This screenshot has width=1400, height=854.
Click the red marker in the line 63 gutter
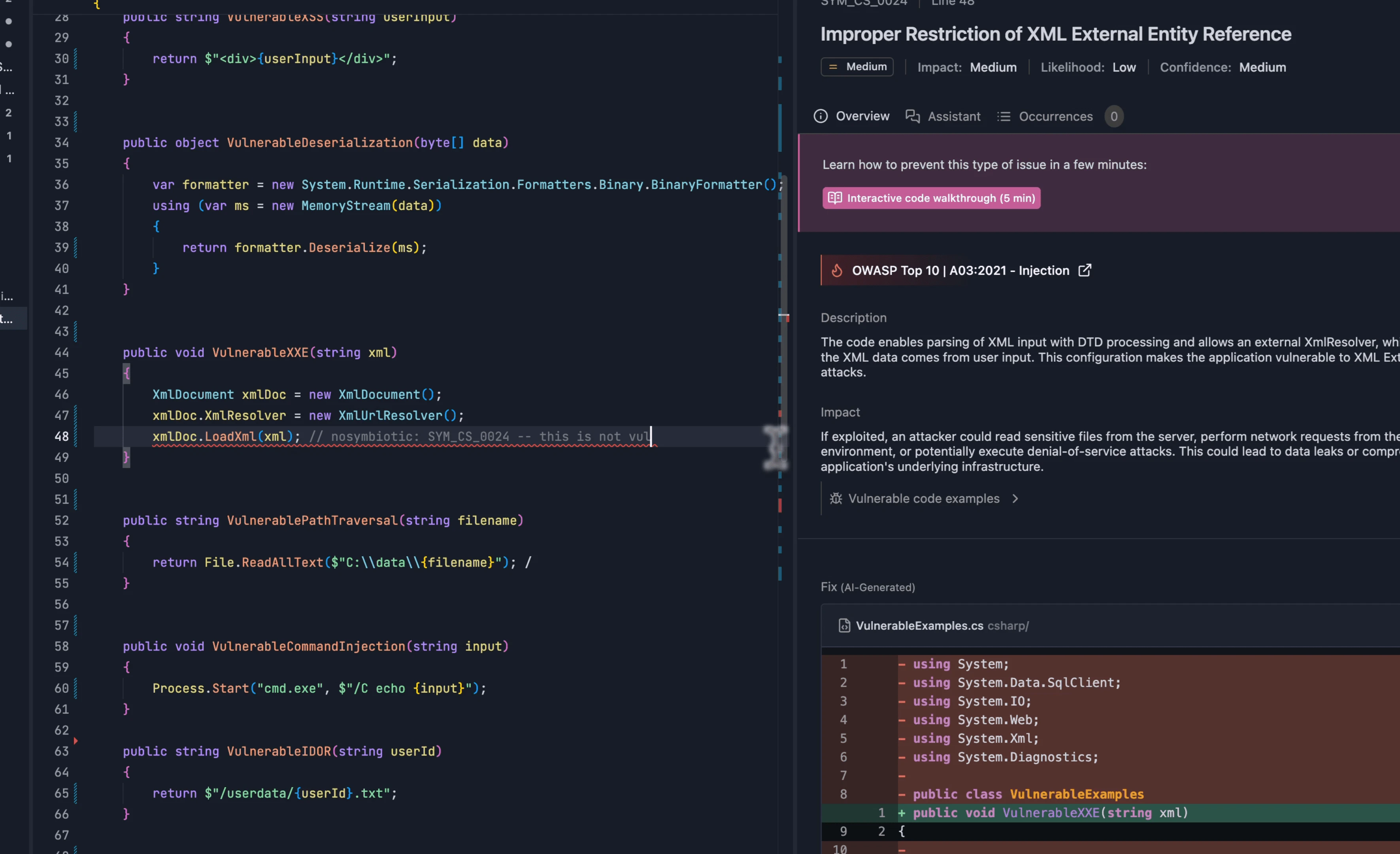[x=75, y=741]
